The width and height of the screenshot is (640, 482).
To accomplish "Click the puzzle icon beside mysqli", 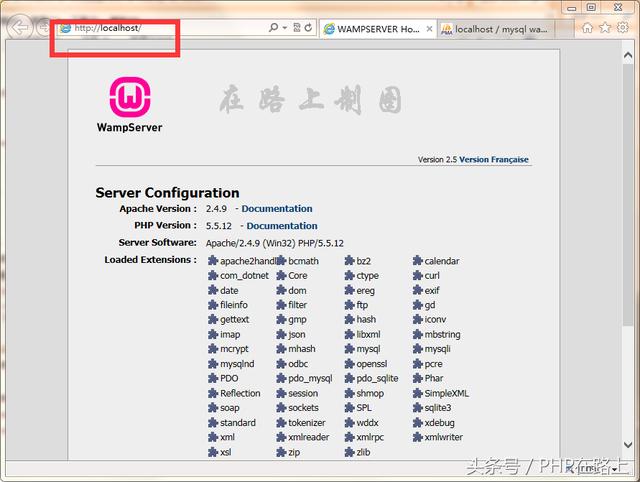I will (x=418, y=349).
